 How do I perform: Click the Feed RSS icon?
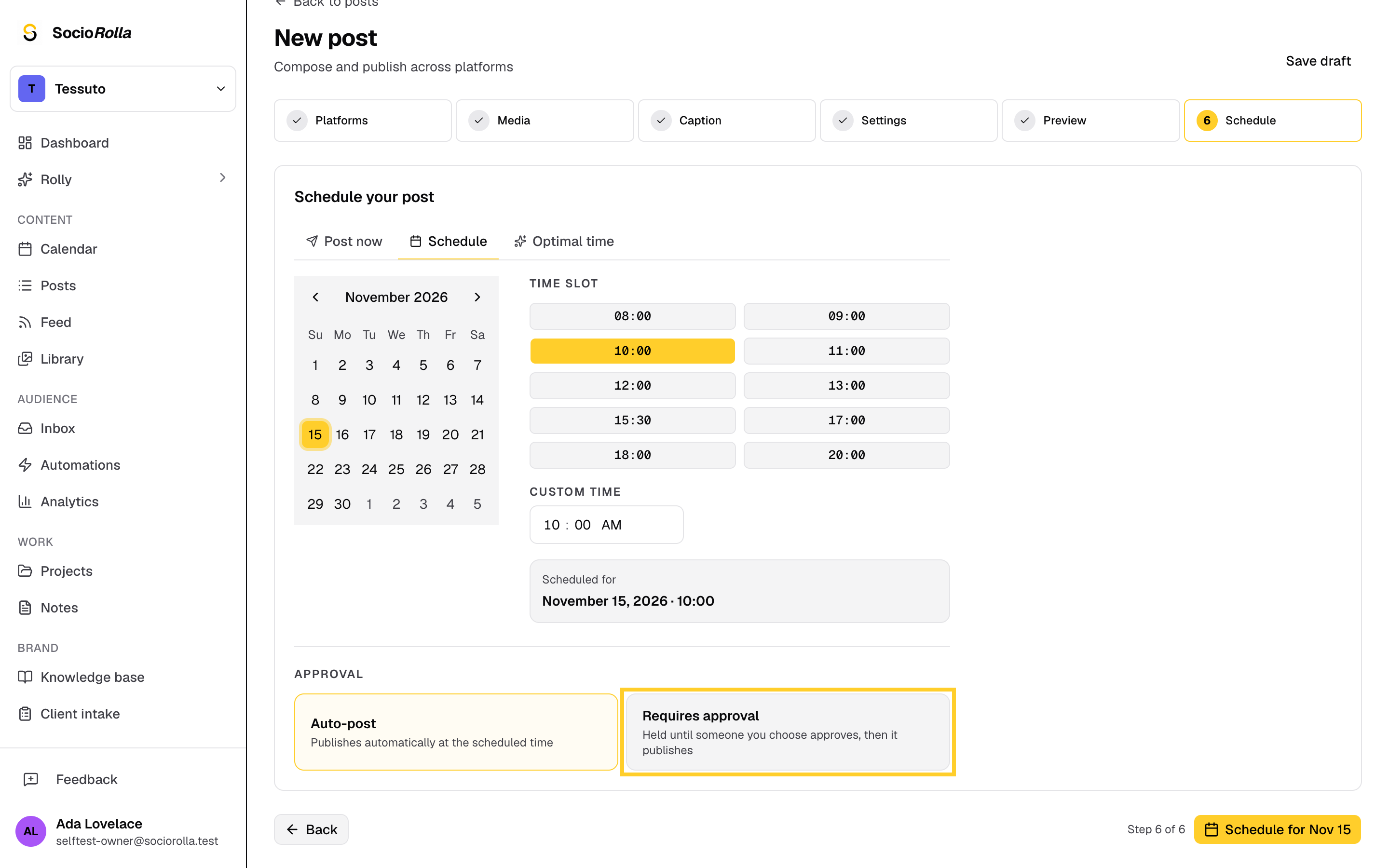pos(25,323)
